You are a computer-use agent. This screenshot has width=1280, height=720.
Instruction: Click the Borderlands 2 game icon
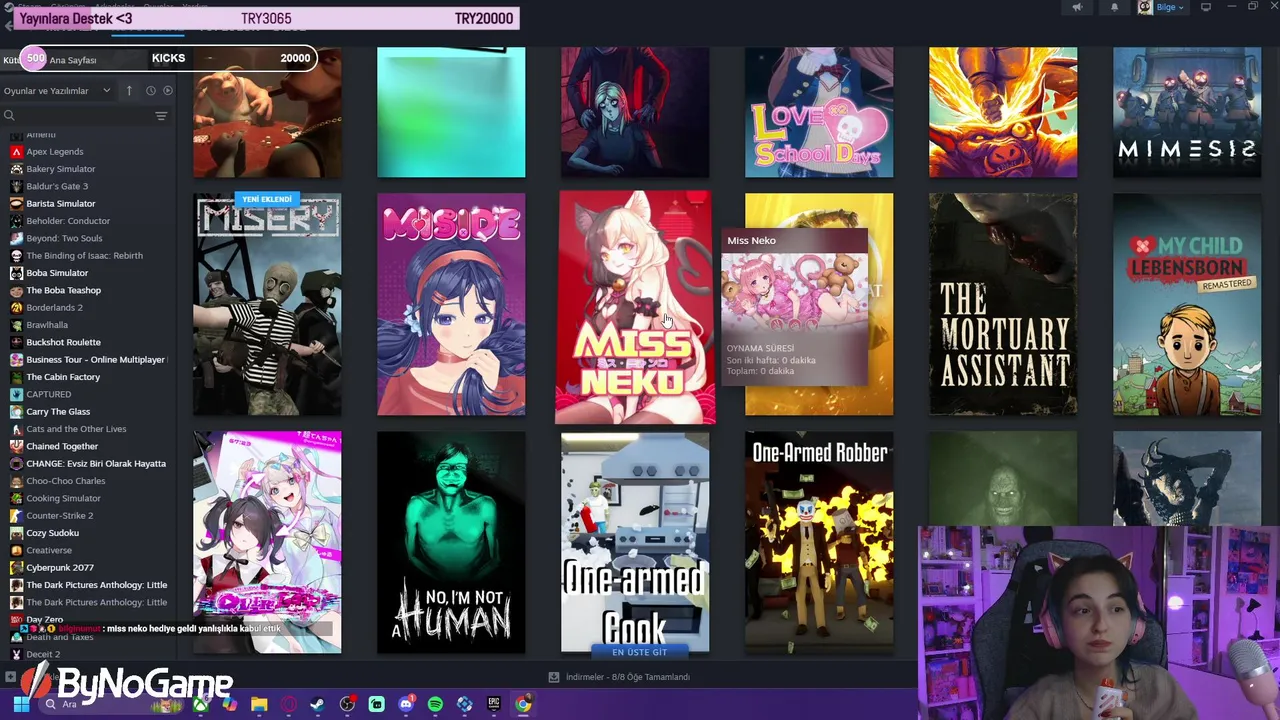point(16,308)
